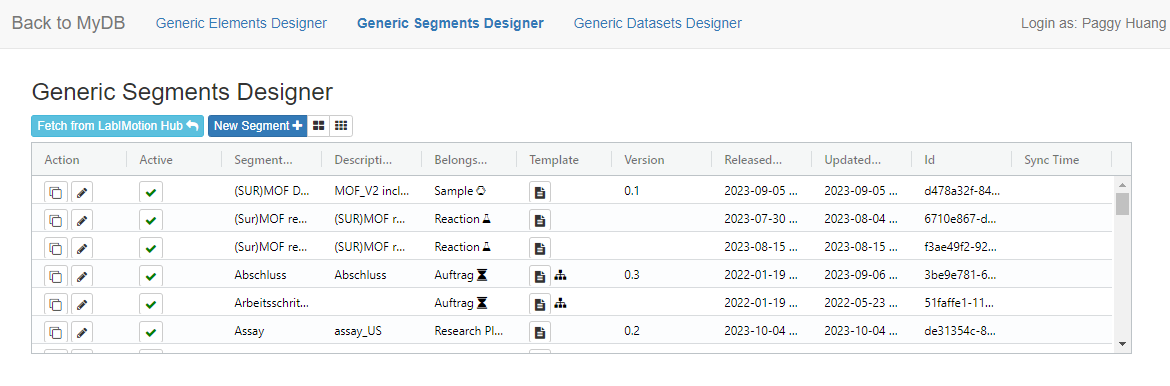The image size is (1170, 386).
Task: Open the template of segment Id 6710e867
Action: [x=540, y=220]
